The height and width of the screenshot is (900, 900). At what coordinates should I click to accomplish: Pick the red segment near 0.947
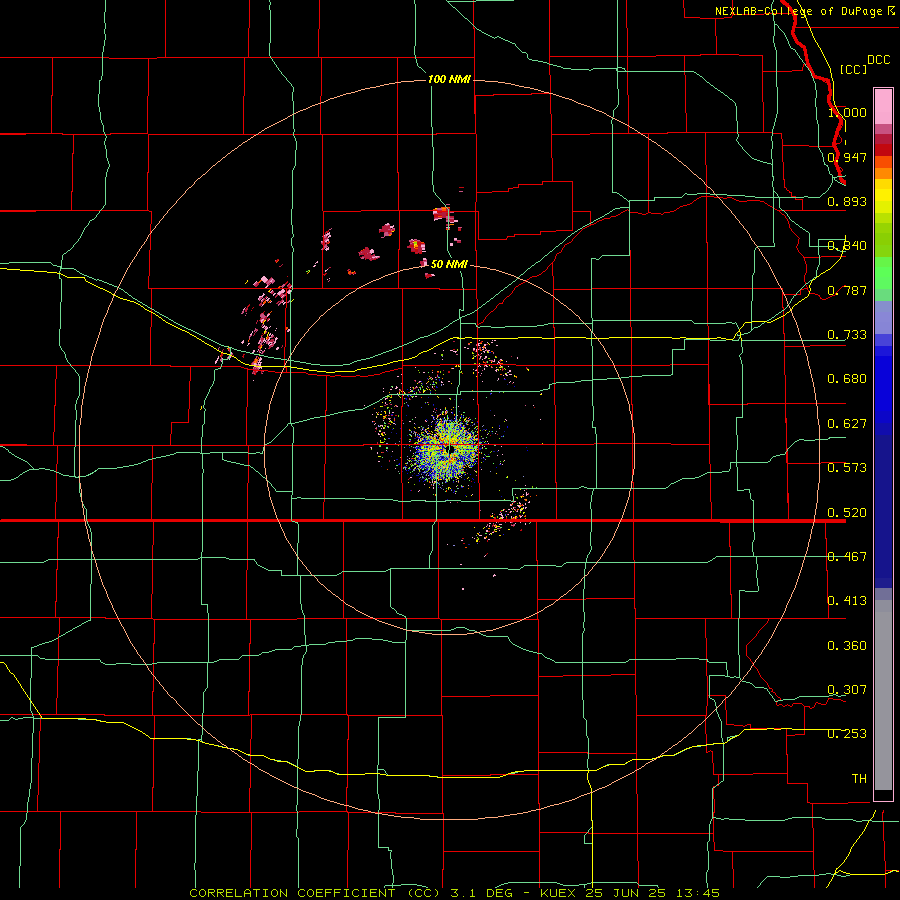[883, 150]
